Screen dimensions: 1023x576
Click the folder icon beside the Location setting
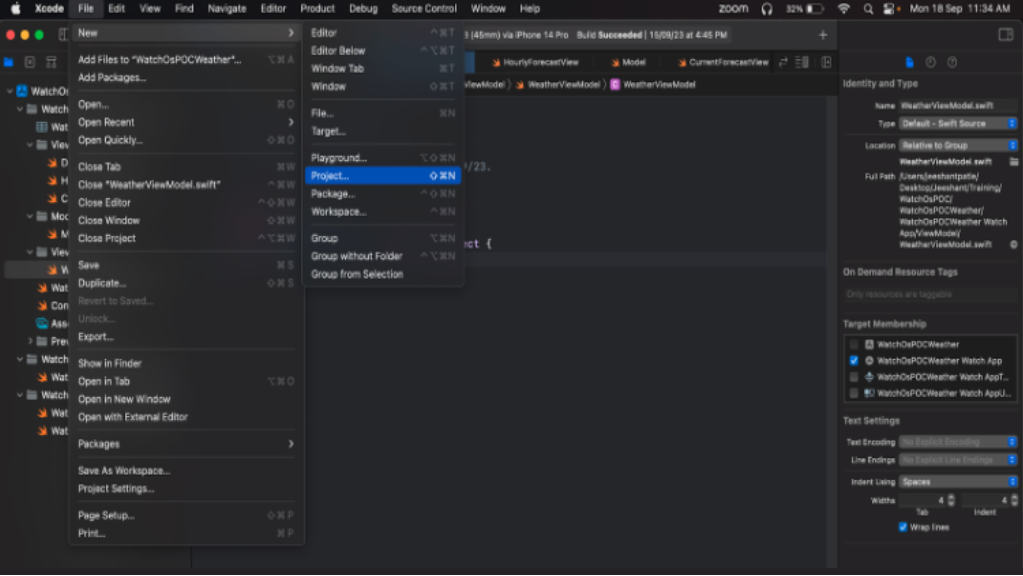(1015, 161)
